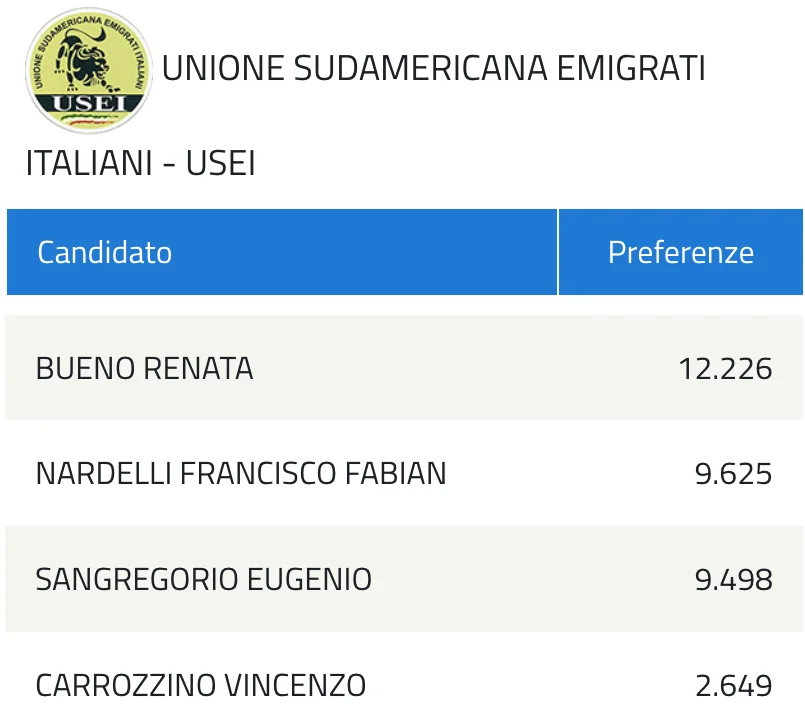Select candidate NARDELLI FRANCISCO FABIAN
The width and height of the screenshot is (805, 704).
pyautogui.click(x=241, y=473)
